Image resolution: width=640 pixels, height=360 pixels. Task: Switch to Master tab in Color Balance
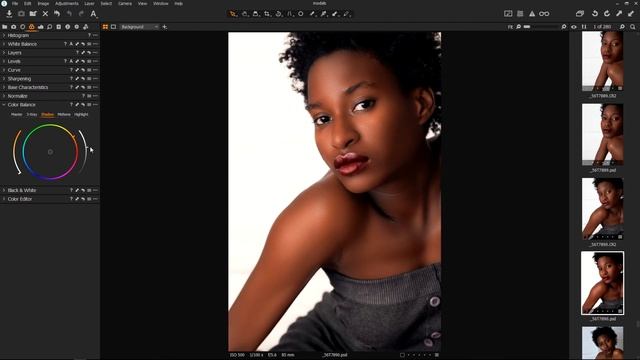tap(16, 115)
